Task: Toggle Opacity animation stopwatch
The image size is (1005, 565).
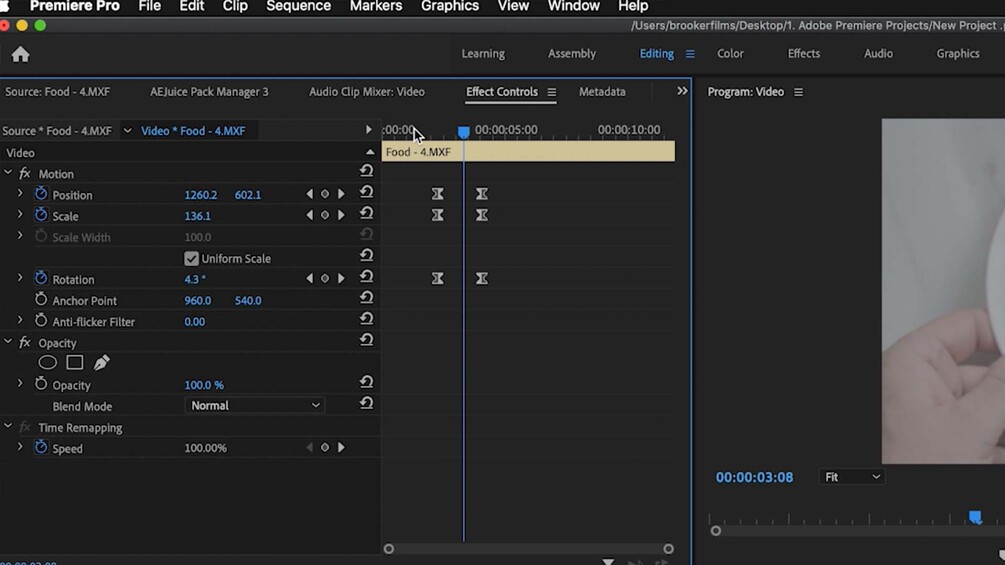Action: point(41,384)
